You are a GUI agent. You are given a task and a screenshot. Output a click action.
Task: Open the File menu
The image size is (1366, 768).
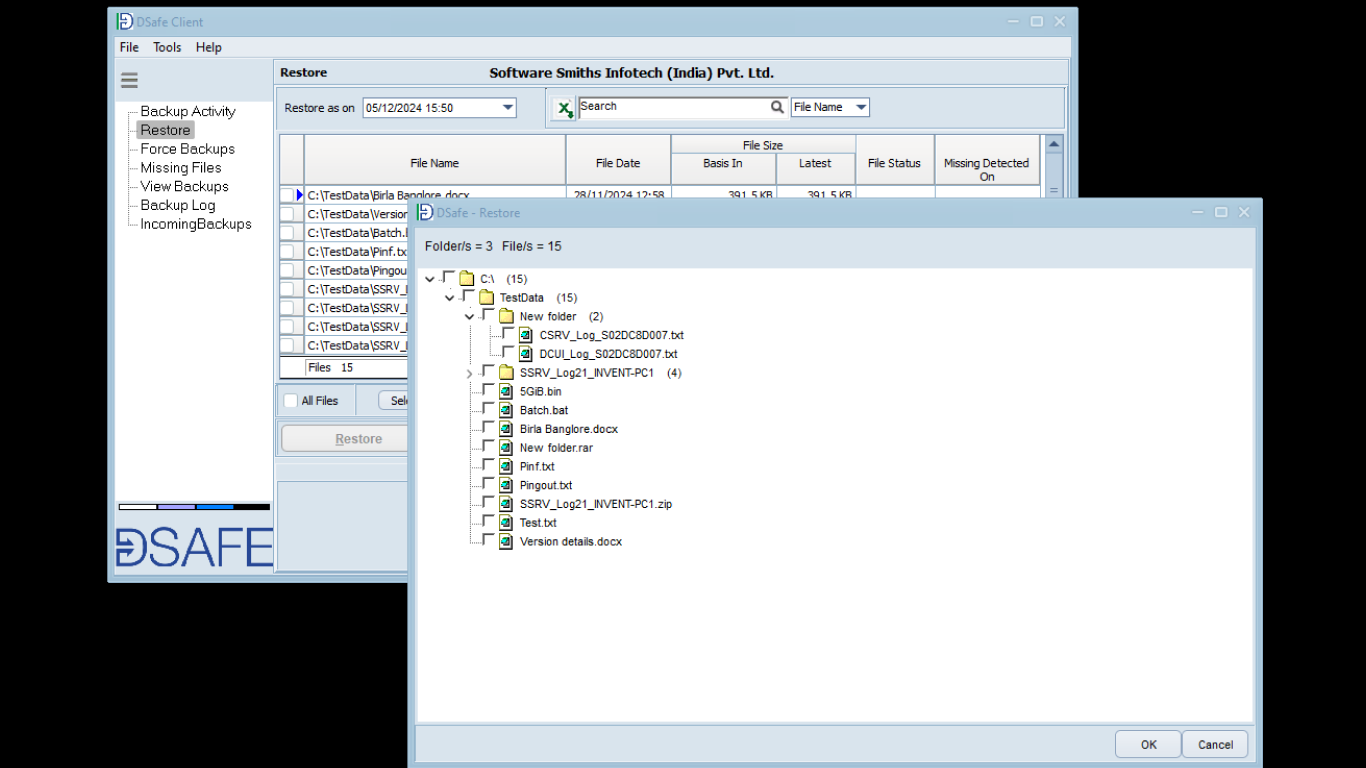[129, 47]
